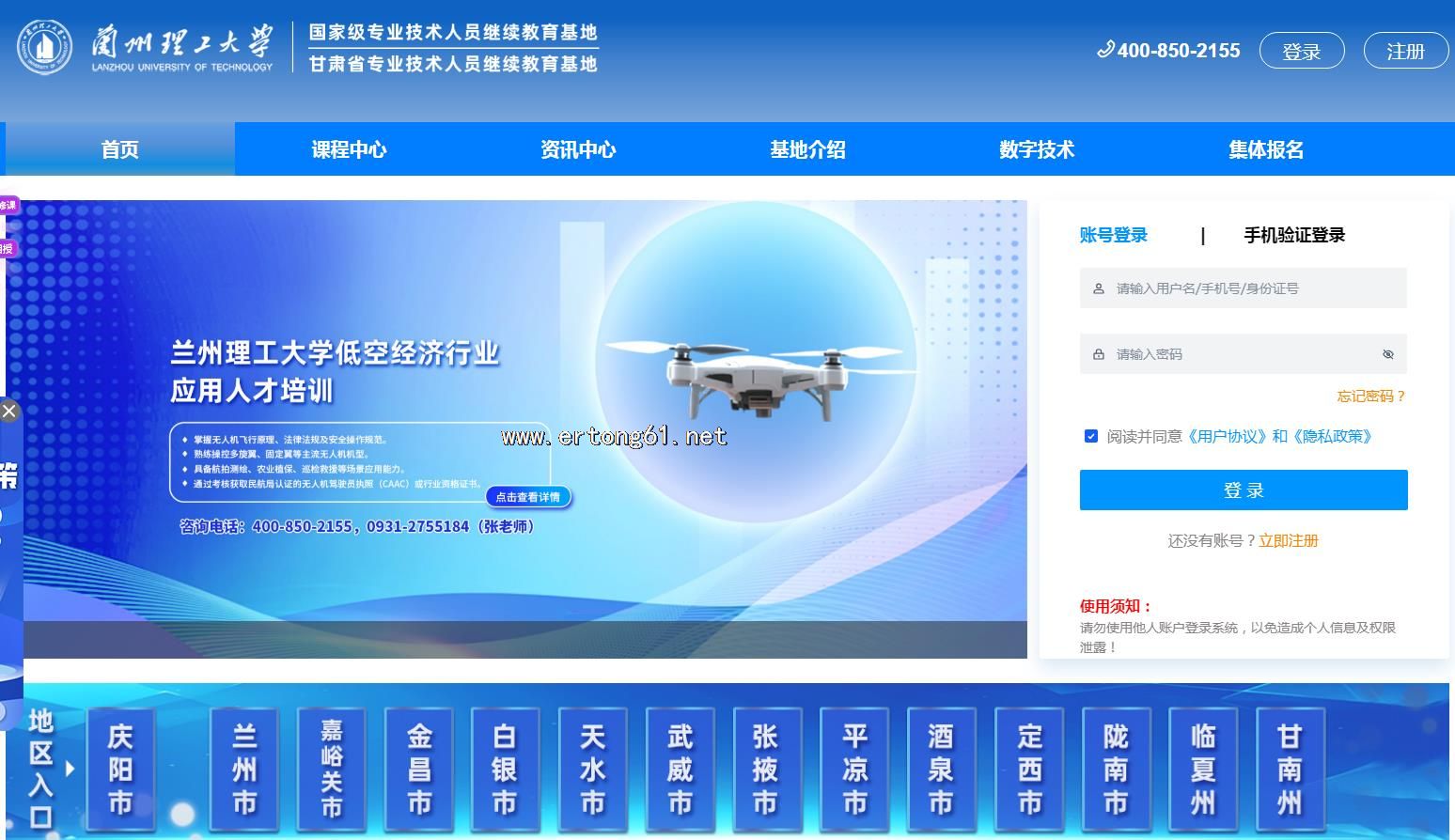The height and width of the screenshot is (840, 1455).
Task: Click 点击查看详情 on the drone banner
Action: coord(527,497)
